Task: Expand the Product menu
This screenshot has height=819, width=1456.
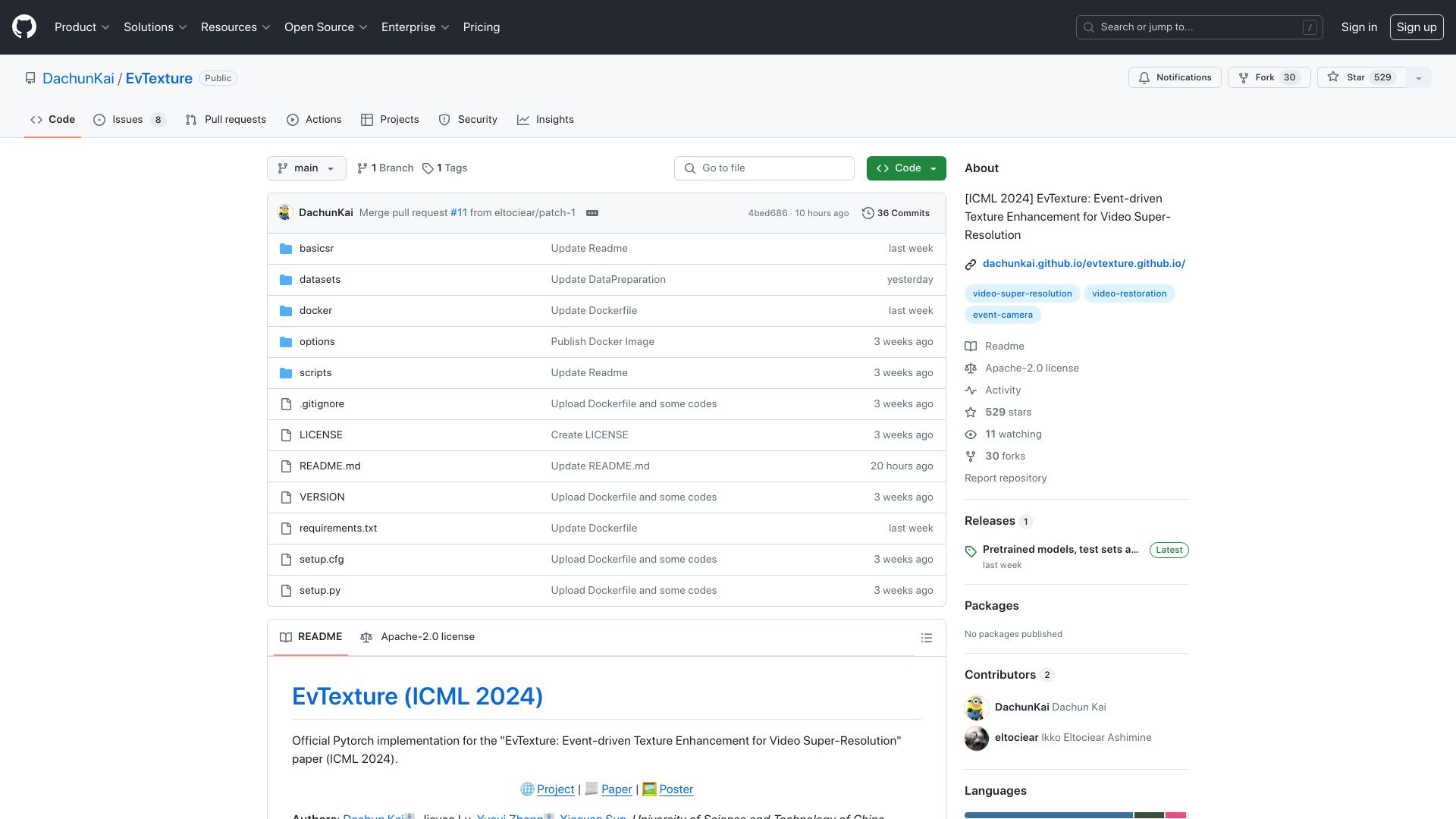Action: tap(82, 27)
